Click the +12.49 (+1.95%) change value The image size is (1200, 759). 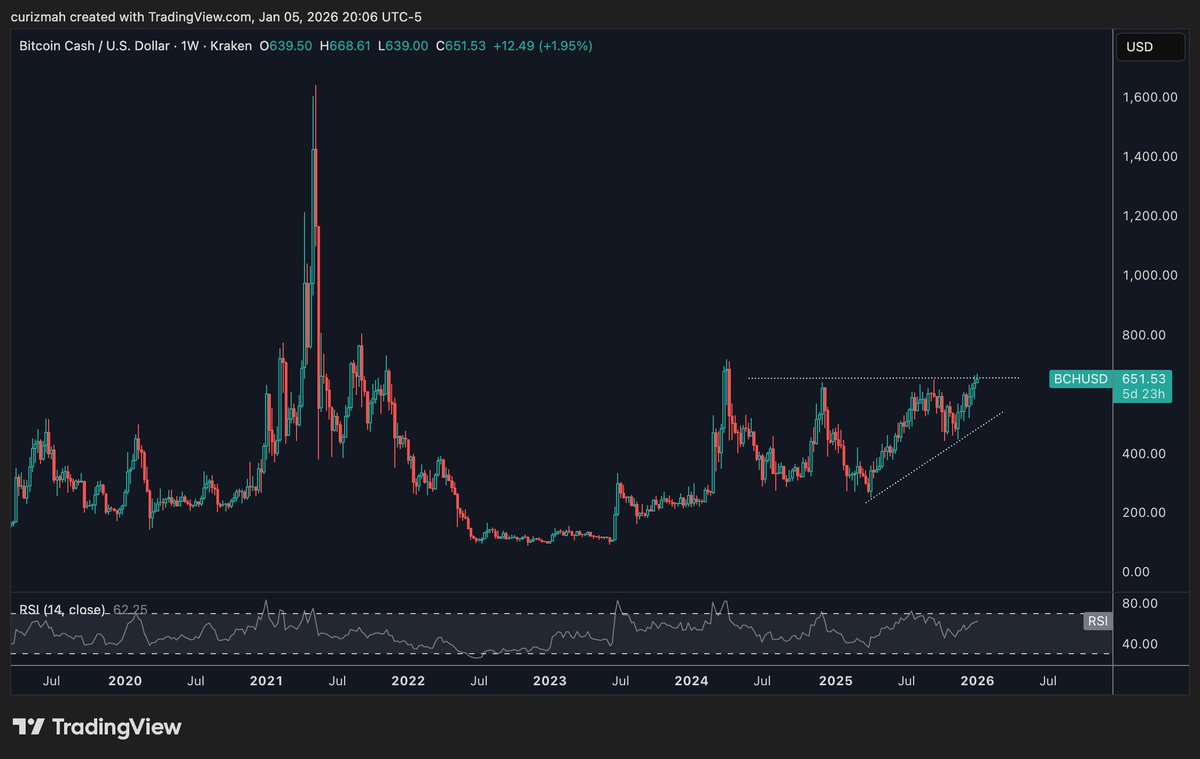point(544,47)
